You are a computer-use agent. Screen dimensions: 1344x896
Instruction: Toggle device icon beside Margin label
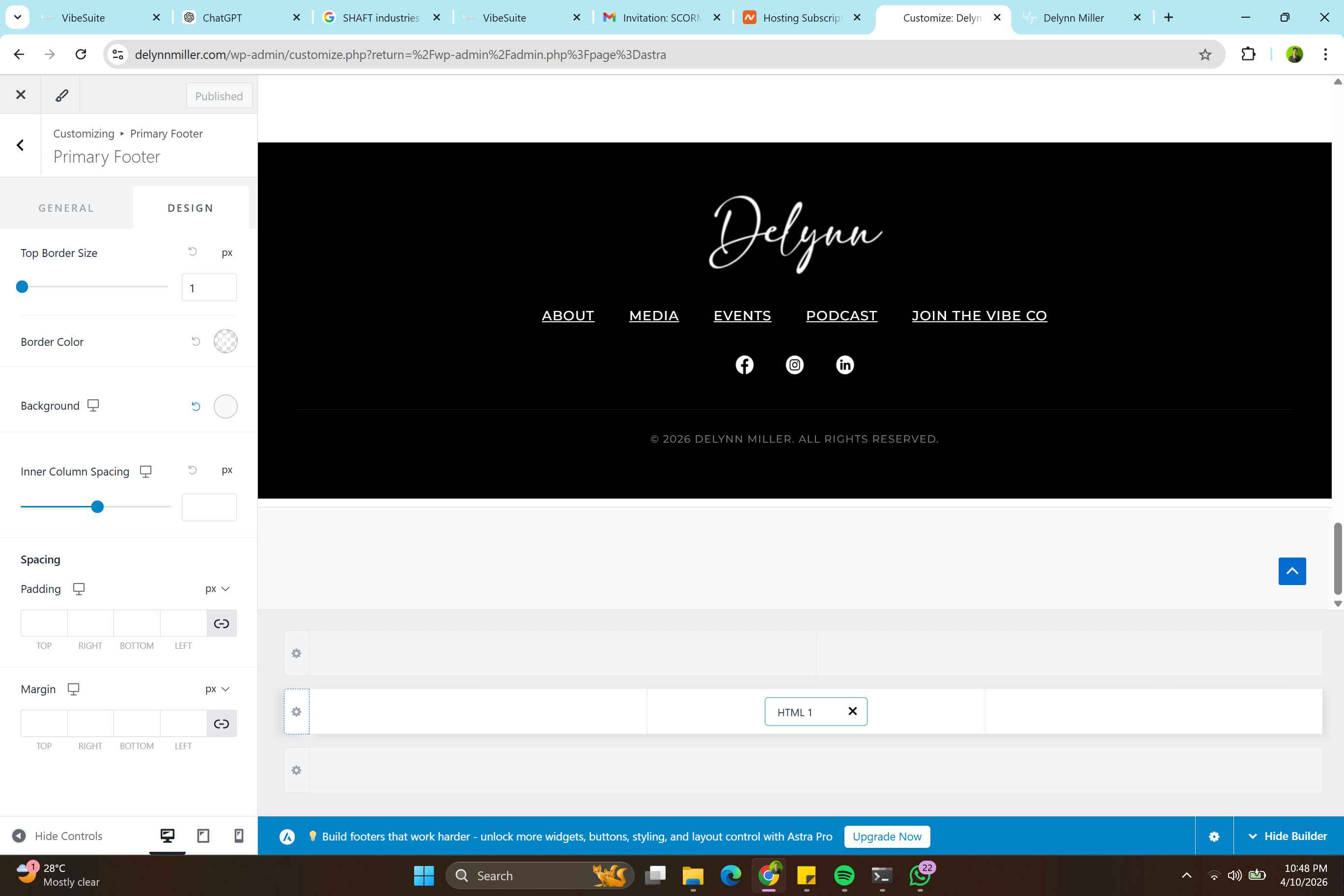point(73,689)
